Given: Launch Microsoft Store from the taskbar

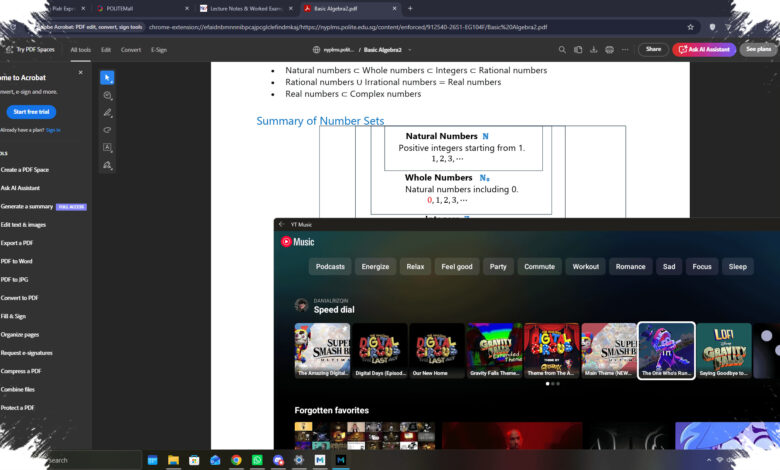Looking at the screenshot, I should 194,460.
